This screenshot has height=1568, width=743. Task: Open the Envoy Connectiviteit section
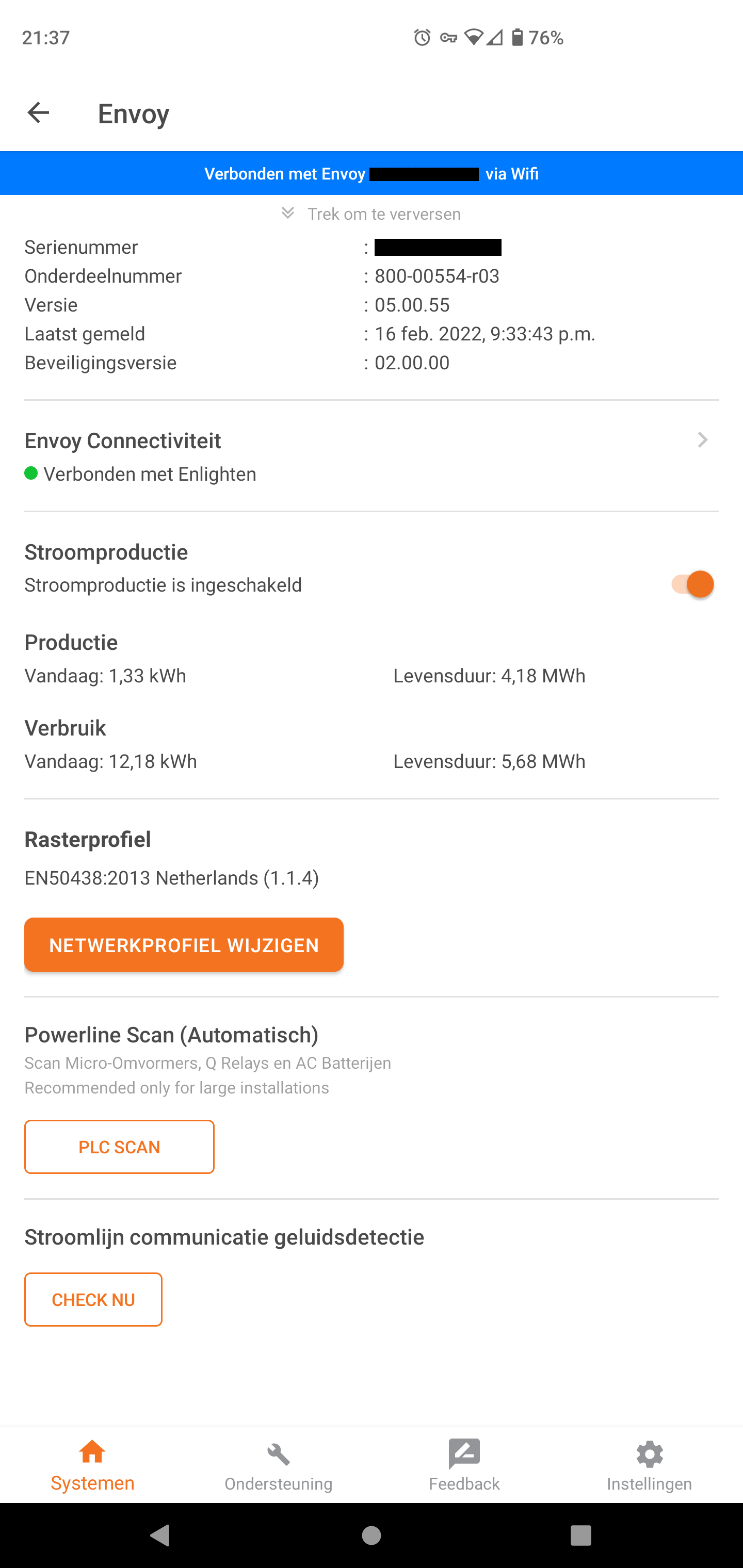click(x=122, y=440)
